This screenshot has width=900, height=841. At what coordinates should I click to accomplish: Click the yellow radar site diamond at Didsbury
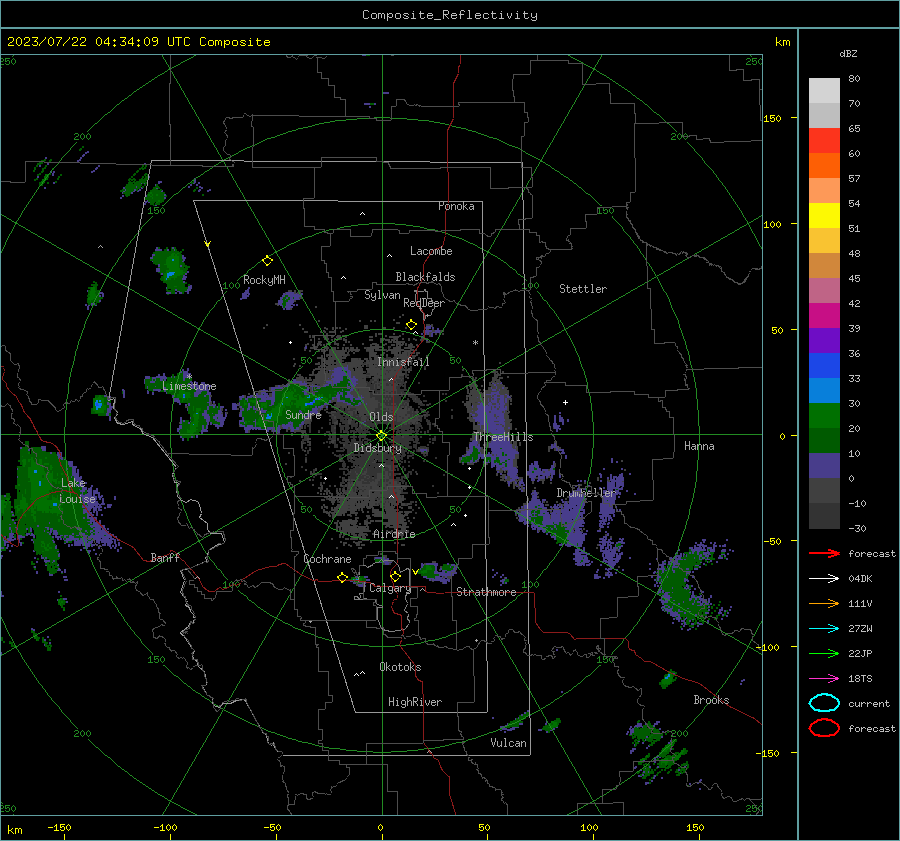(381, 435)
